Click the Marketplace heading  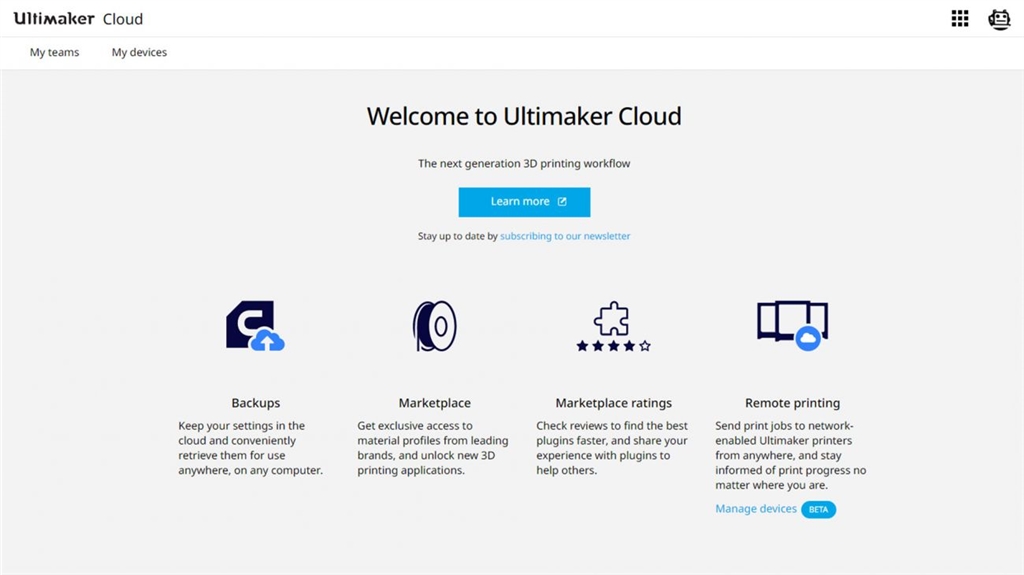(x=434, y=403)
